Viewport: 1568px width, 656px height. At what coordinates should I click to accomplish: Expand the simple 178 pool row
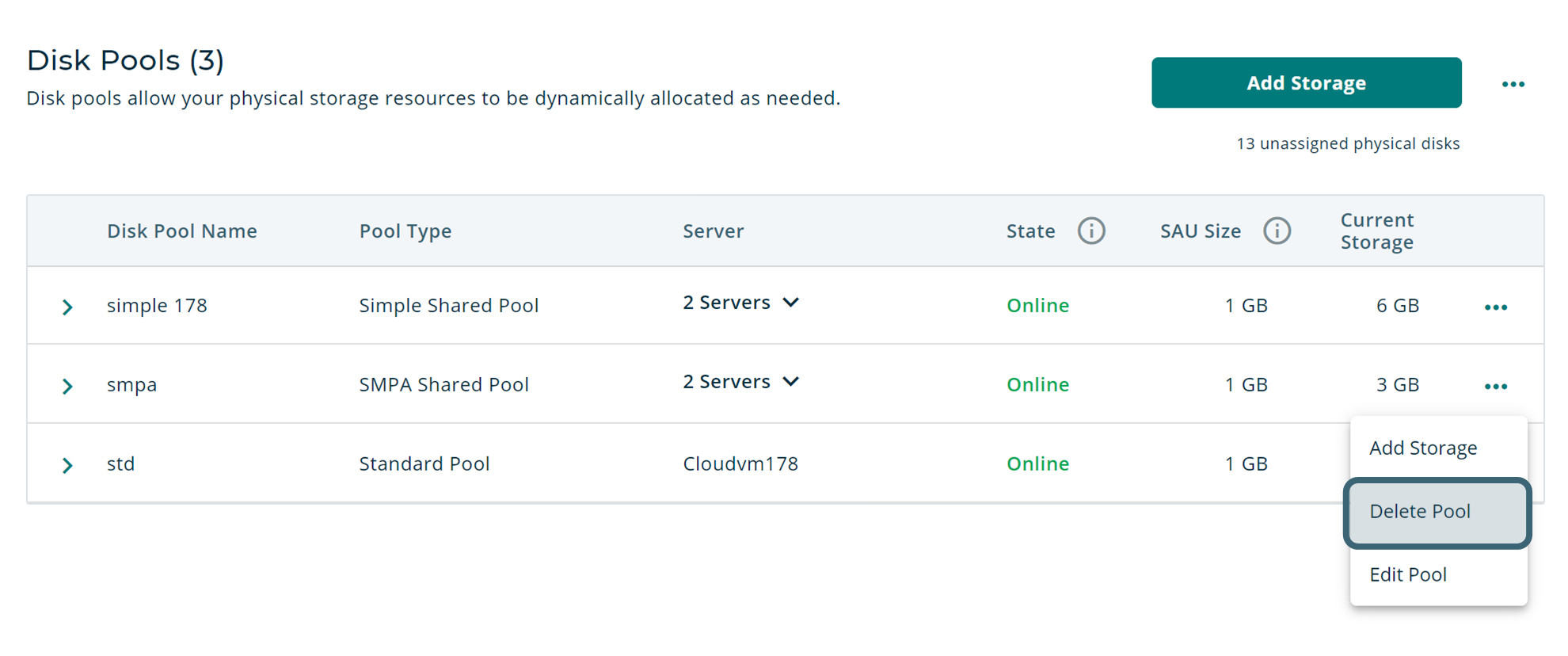pyautogui.click(x=67, y=307)
